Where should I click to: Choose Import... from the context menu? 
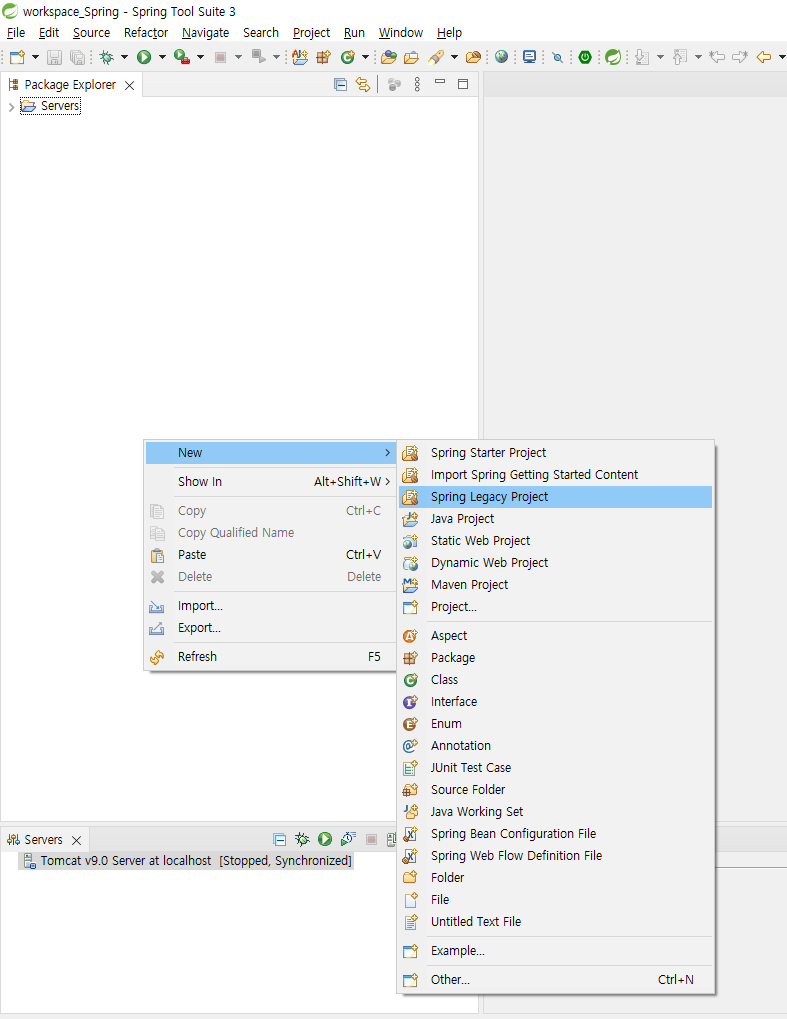tap(270, 606)
